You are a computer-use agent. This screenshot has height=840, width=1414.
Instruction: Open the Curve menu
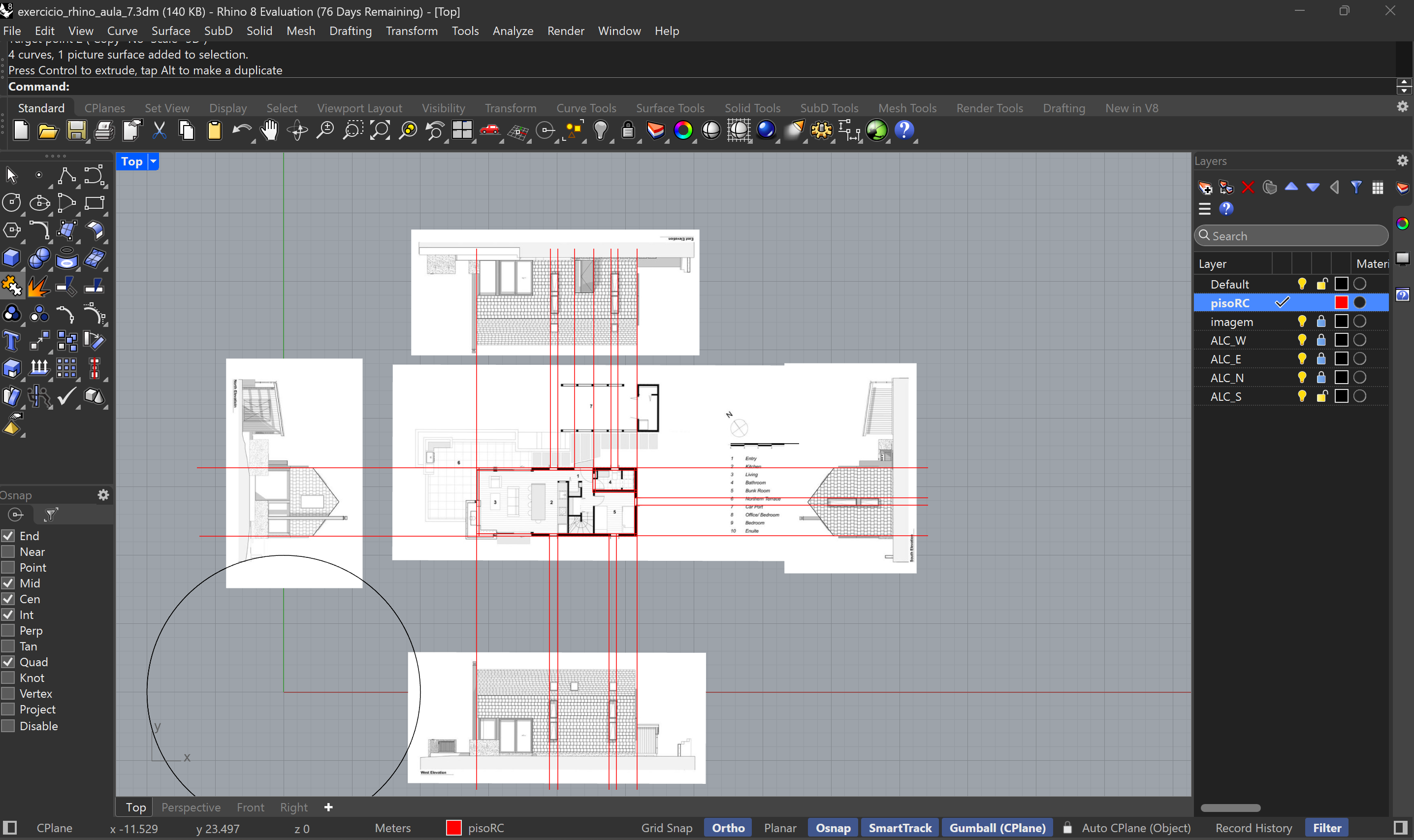[122, 31]
